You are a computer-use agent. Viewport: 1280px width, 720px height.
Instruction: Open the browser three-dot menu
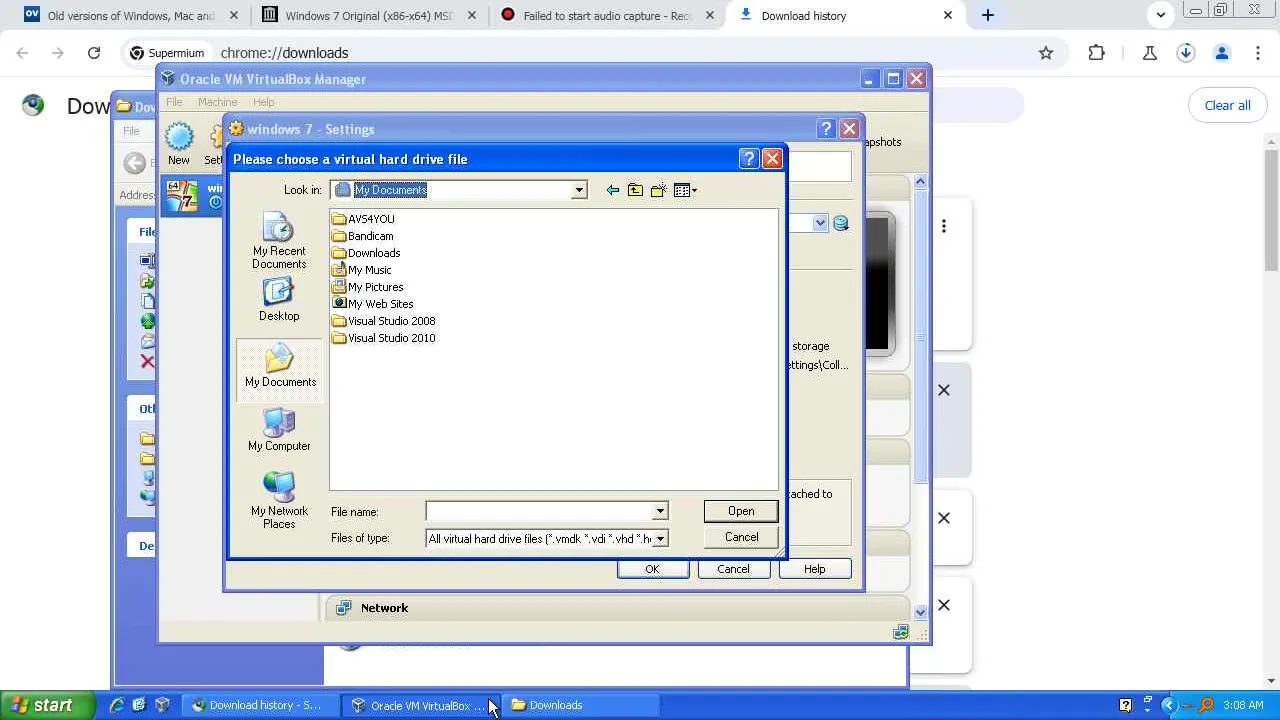(x=1258, y=53)
